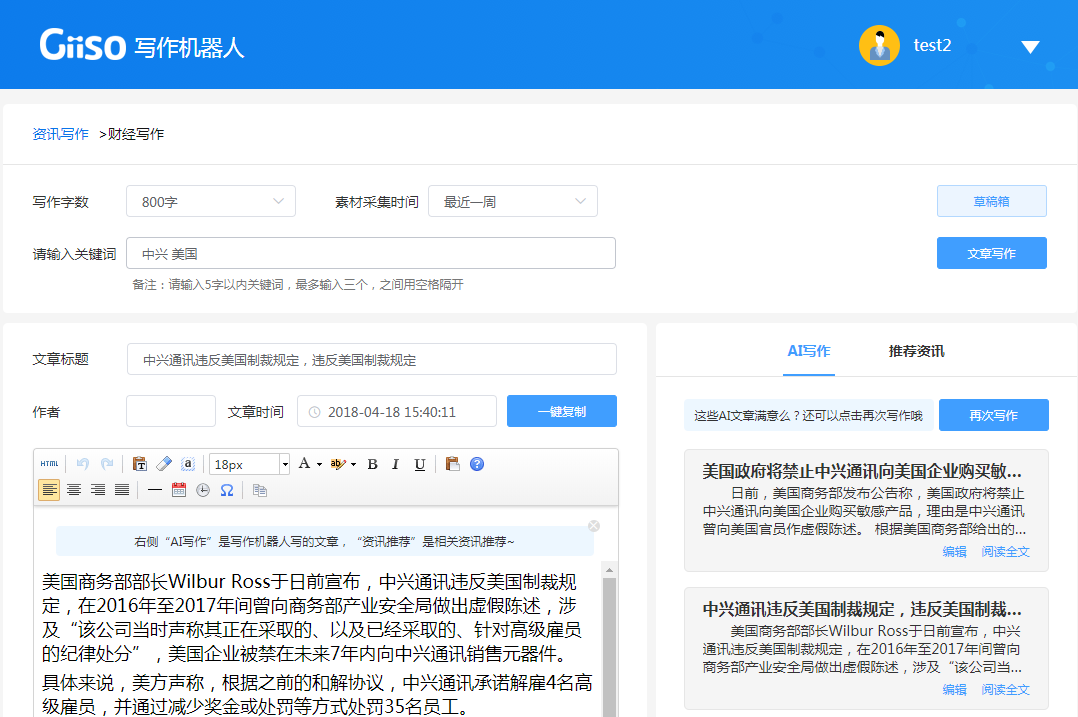Click 编辑 on 中兴通讯违反美国制裁规定 card
Screen dimensions: 1078x717
(954, 690)
